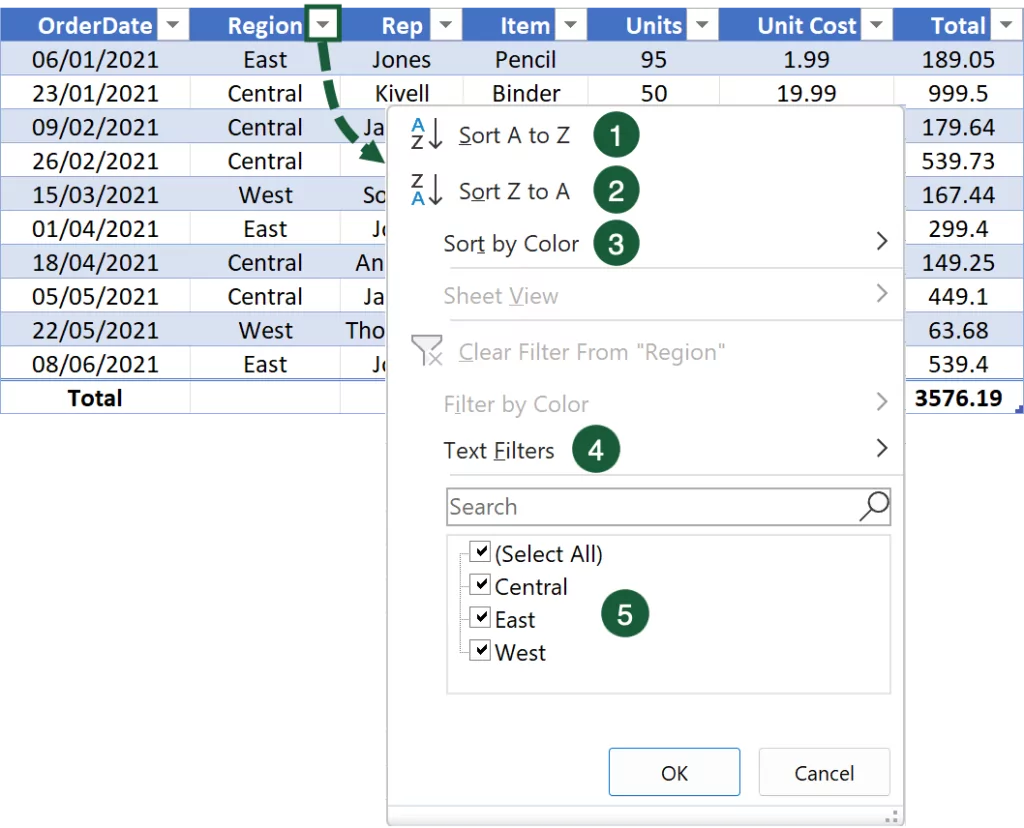
Task: Toggle the (Select All) checkbox
Action: point(480,553)
